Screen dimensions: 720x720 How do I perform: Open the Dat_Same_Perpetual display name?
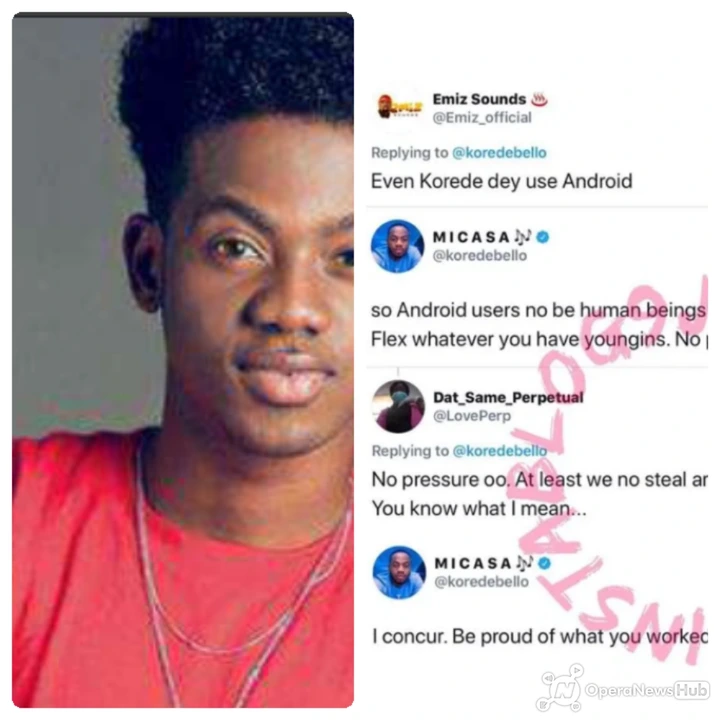508,397
